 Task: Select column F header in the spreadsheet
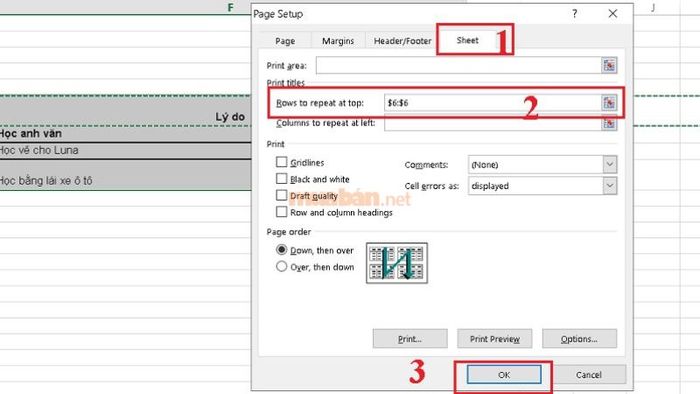pyautogui.click(x=230, y=7)
